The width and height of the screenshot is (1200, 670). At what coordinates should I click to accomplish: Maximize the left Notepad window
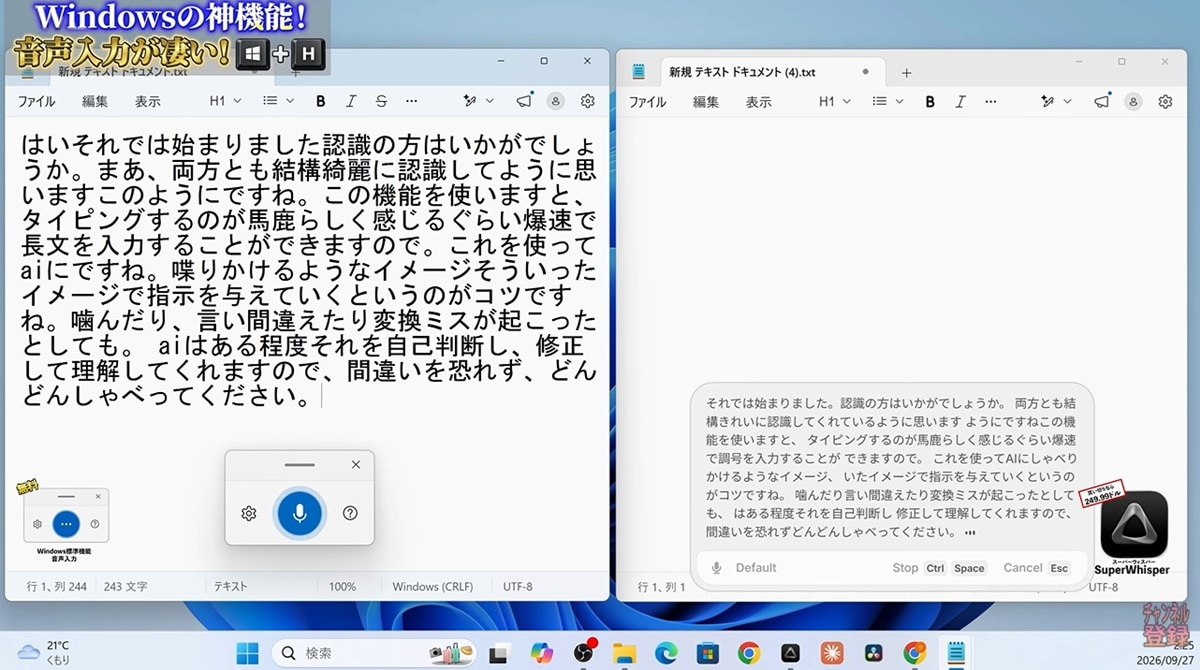(543, 61)
